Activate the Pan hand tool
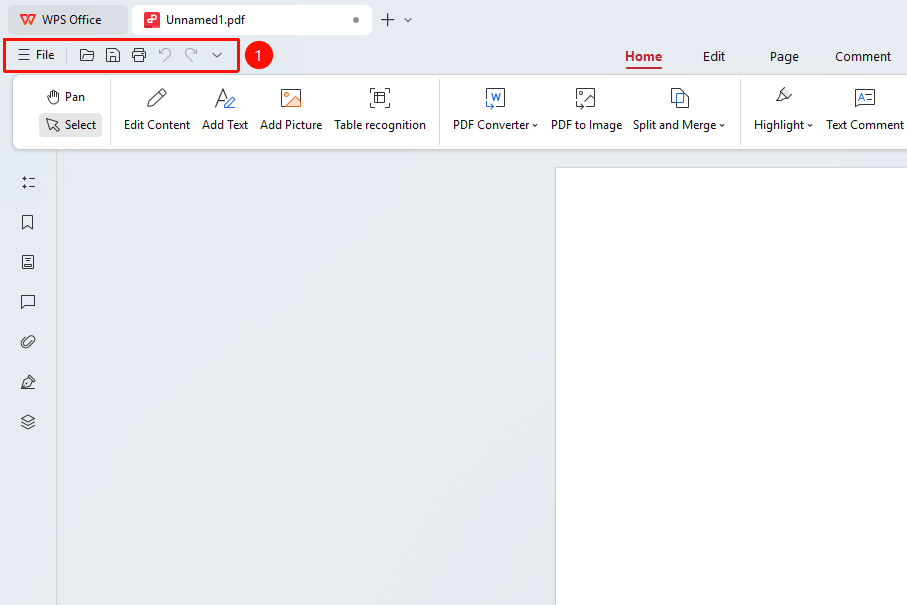Screen dimensions: 907x605 66,97
